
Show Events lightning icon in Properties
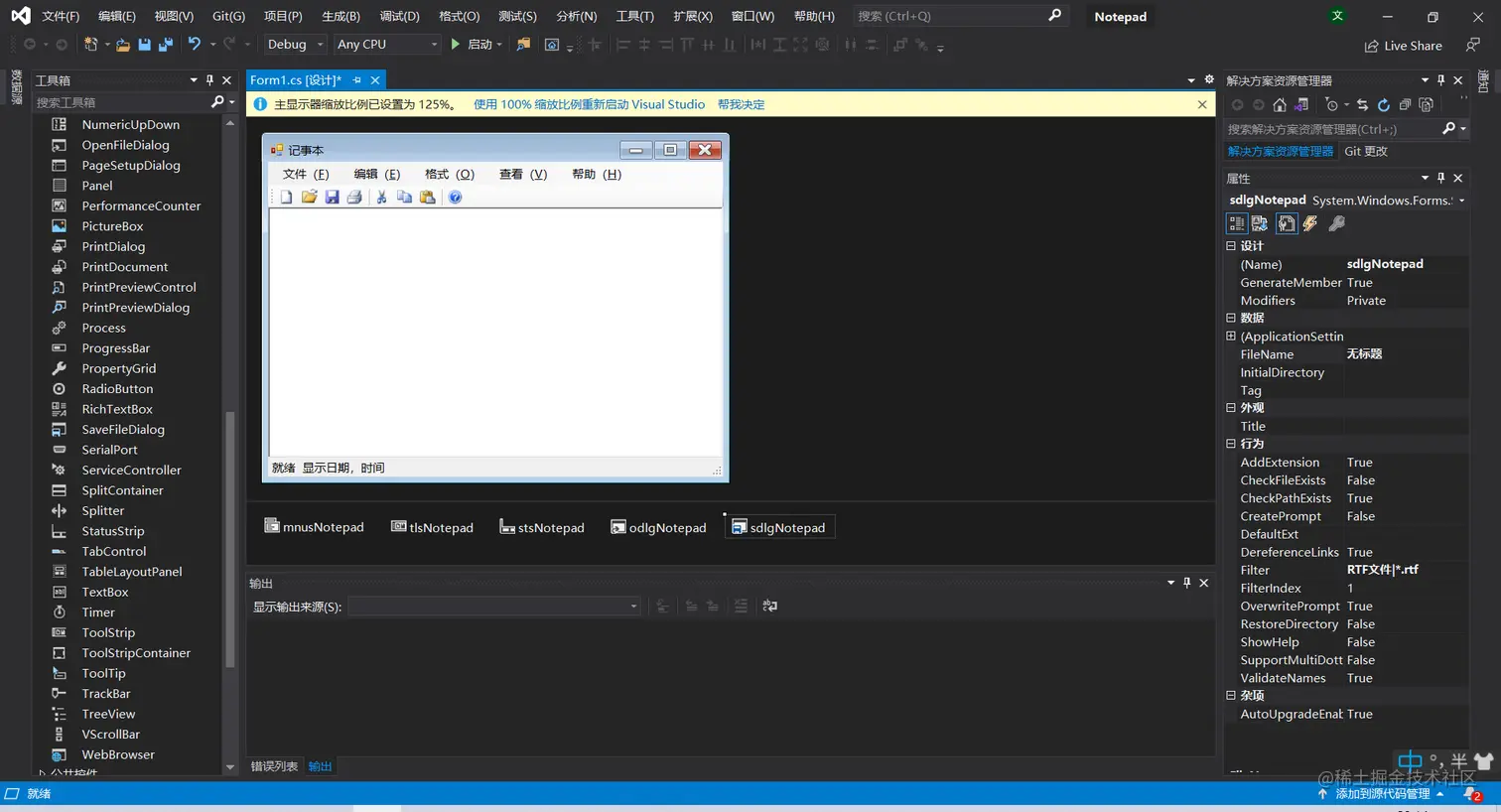tap(1310, 223)
